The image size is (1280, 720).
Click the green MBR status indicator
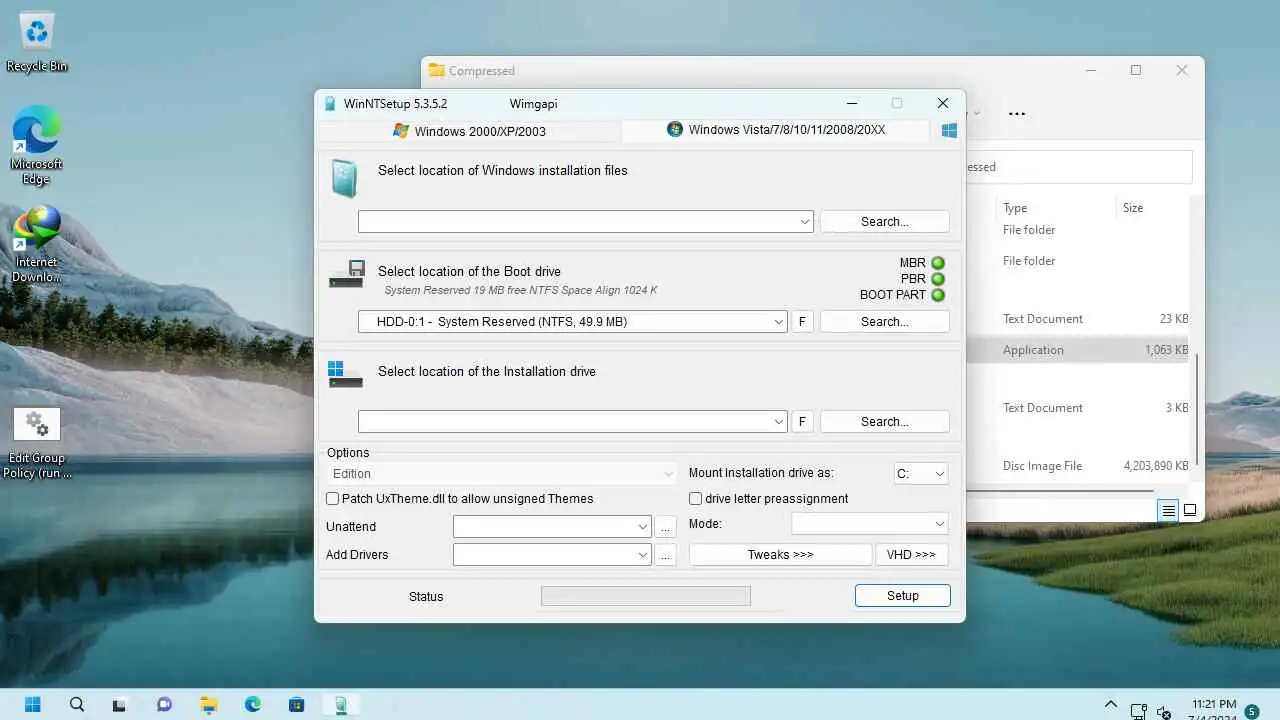[x=938, y=263]
